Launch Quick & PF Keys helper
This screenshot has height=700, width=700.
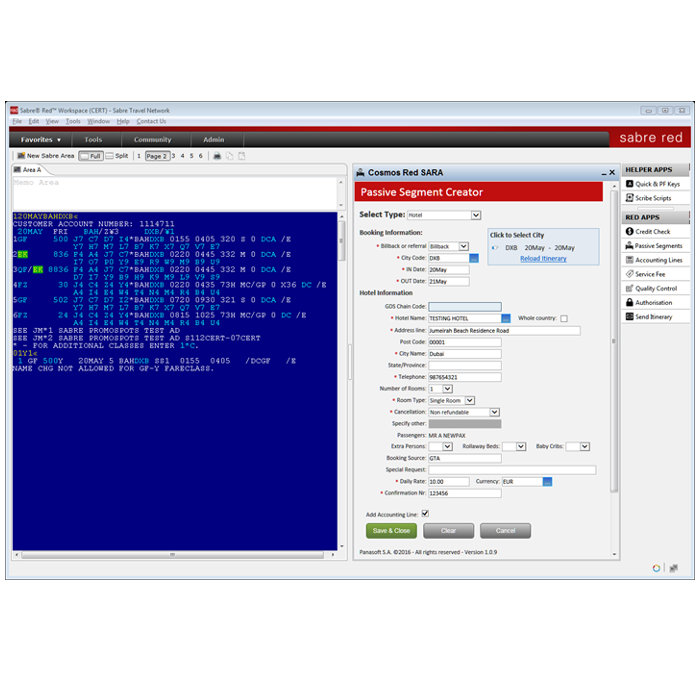click(657, 184)
